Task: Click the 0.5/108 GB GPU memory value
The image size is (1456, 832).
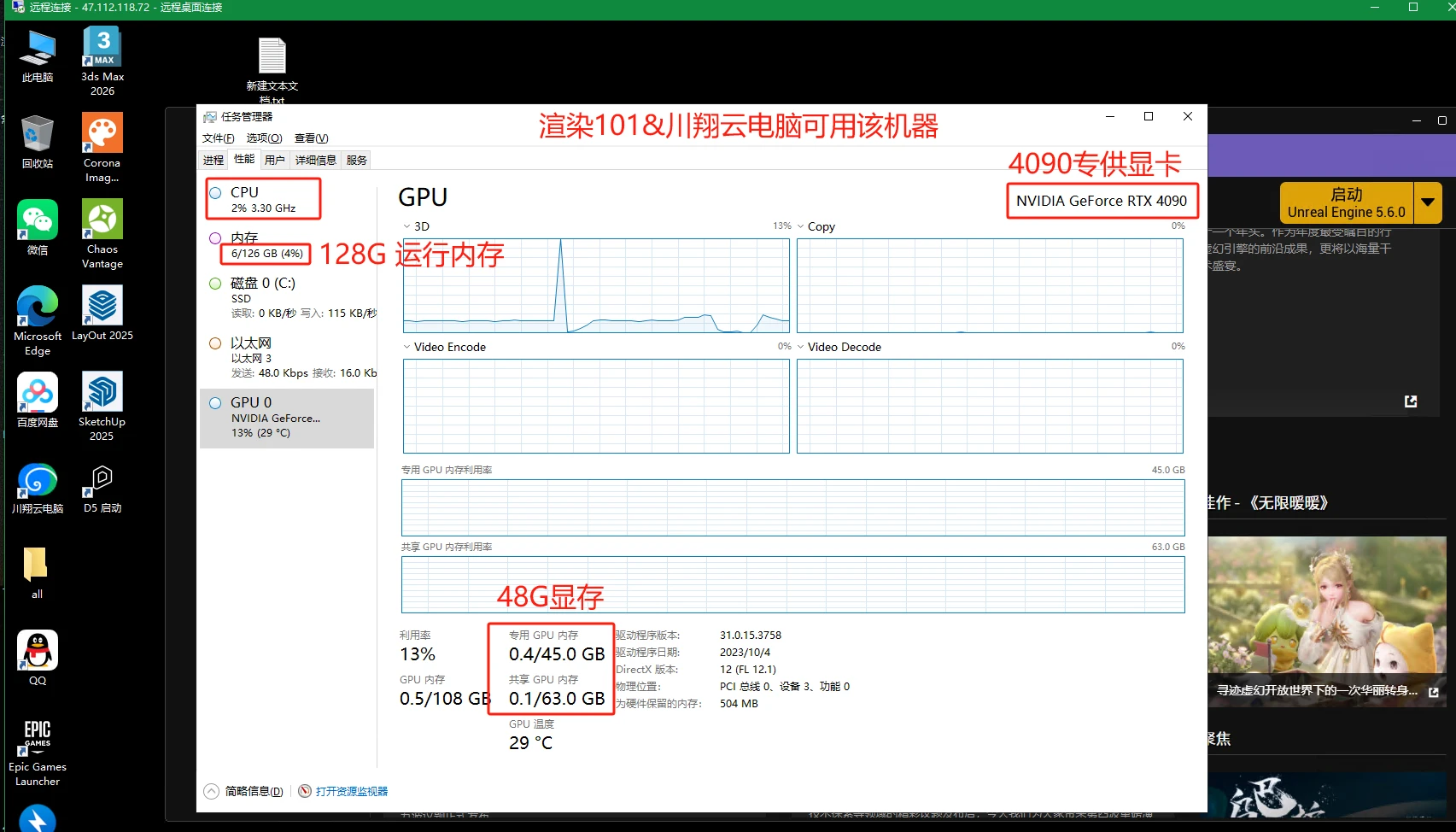Action: (445, 699)
